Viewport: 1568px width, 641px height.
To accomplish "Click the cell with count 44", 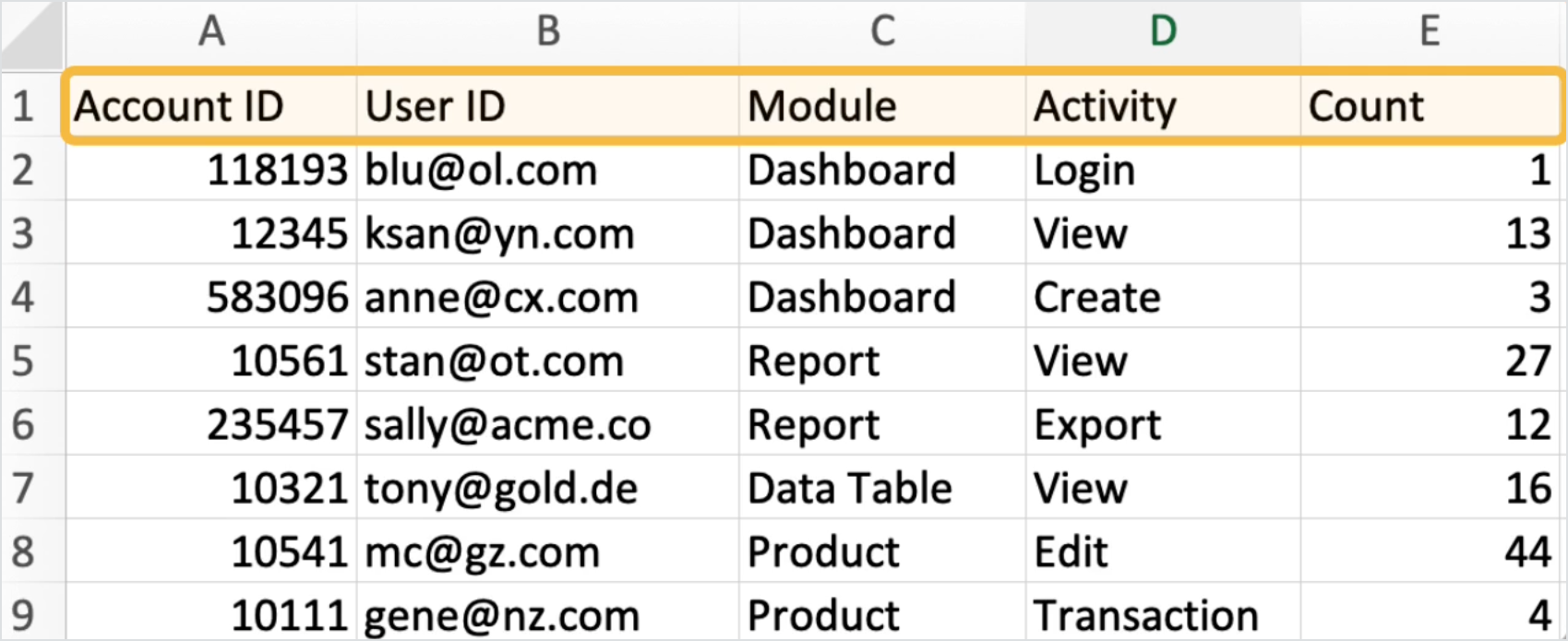I will pos(1430,552).
